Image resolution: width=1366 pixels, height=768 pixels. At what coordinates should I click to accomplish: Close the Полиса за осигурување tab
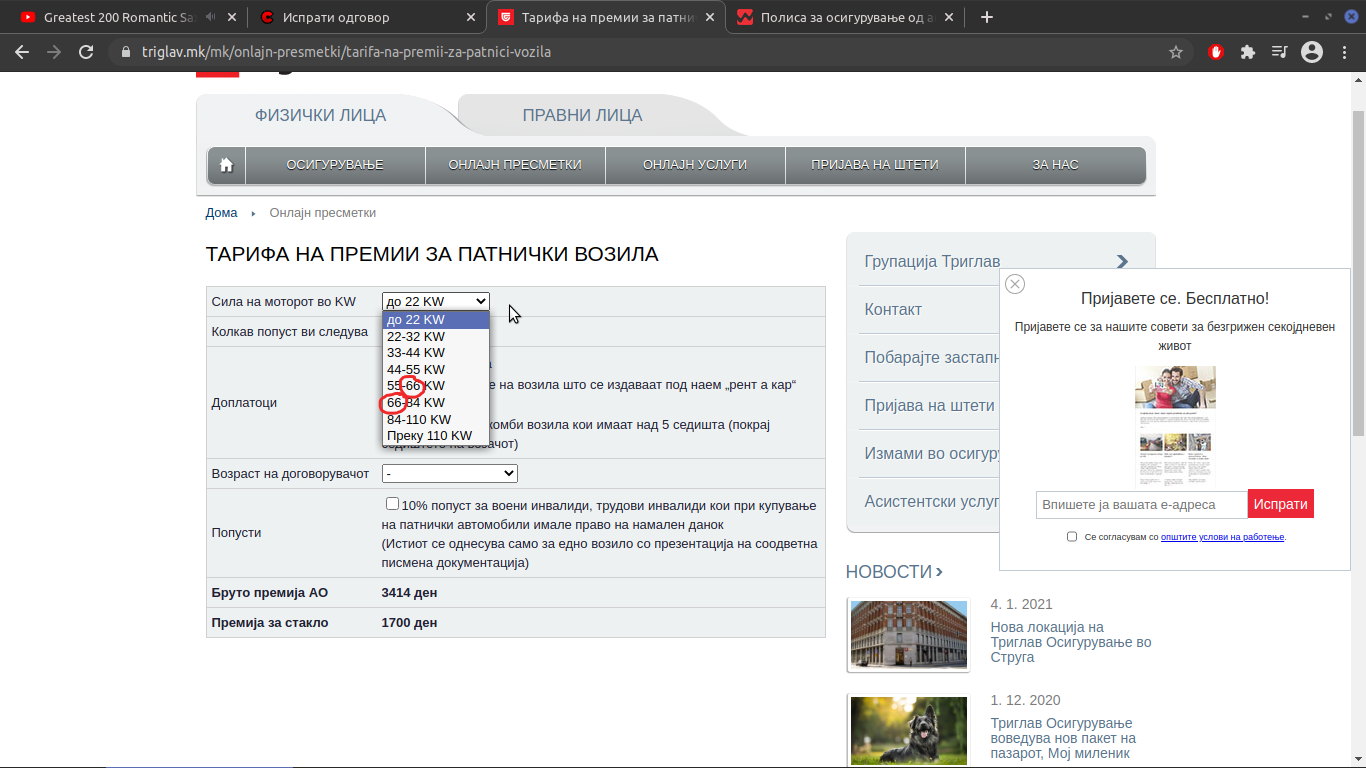click(x=949, y=17)
